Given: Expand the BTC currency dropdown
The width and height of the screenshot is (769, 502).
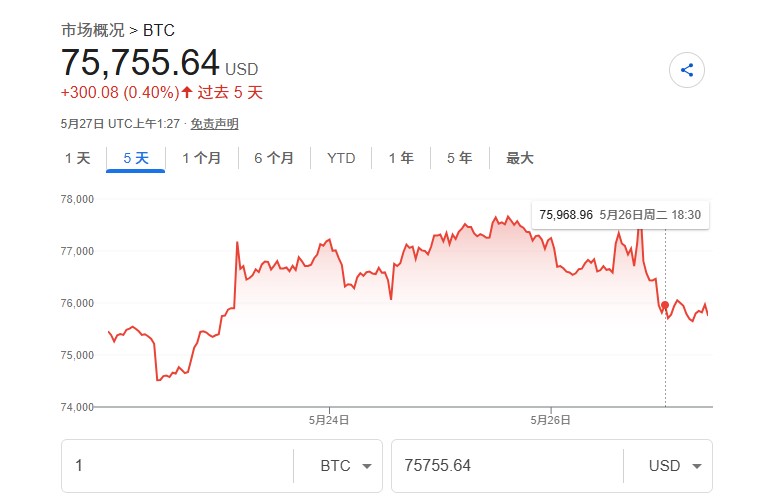Looking at the screenshot, I should point(345,466).
